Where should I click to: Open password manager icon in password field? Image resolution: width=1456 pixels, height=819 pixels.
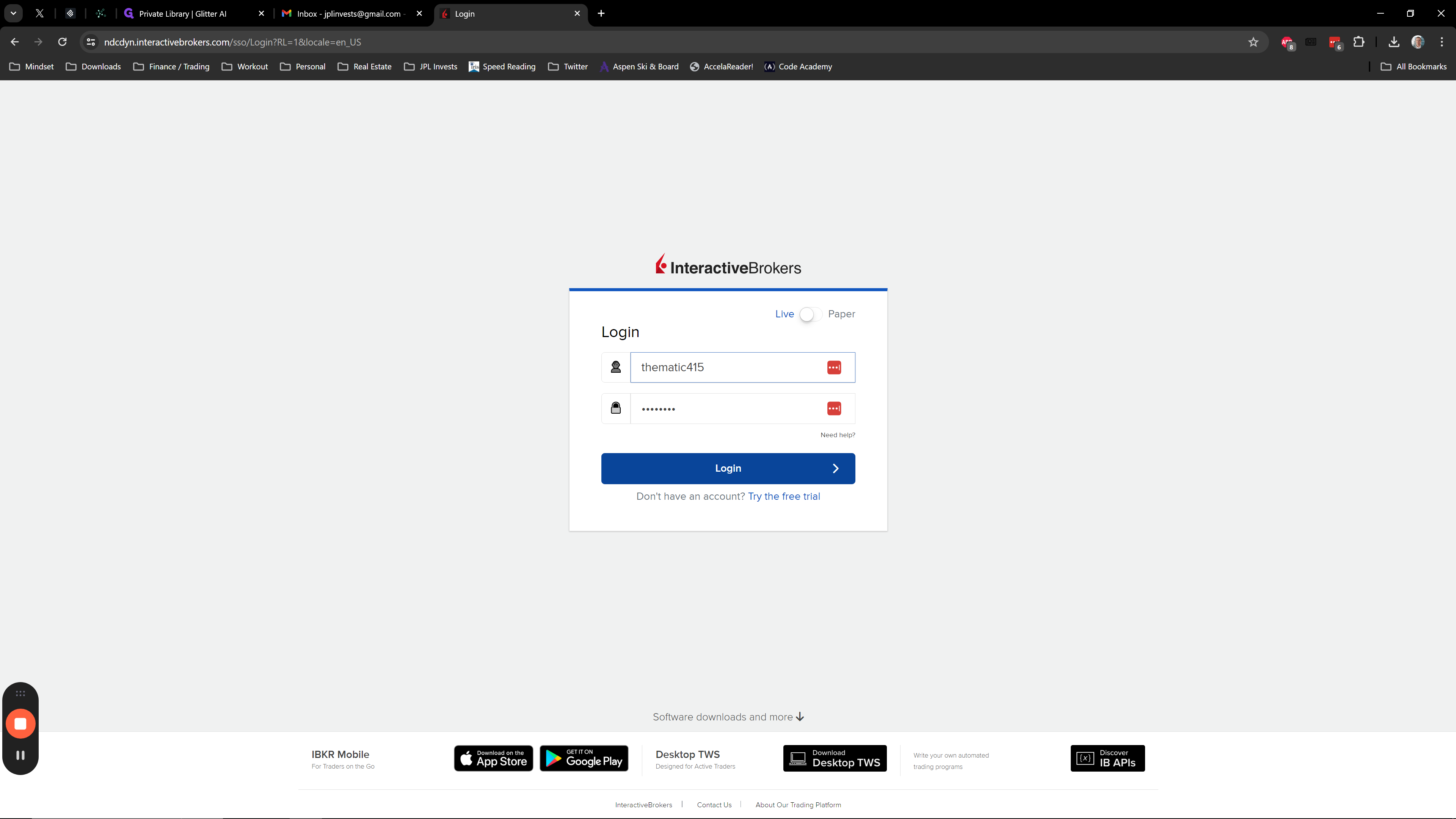(x=834, y=408)
